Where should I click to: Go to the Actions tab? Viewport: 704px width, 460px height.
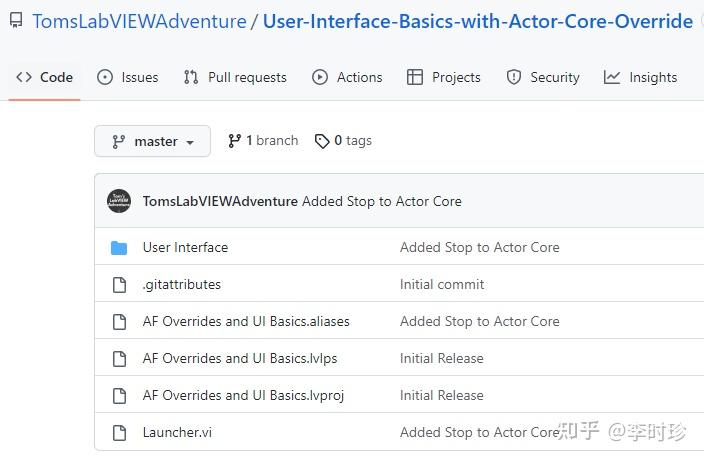click(347, 77)
